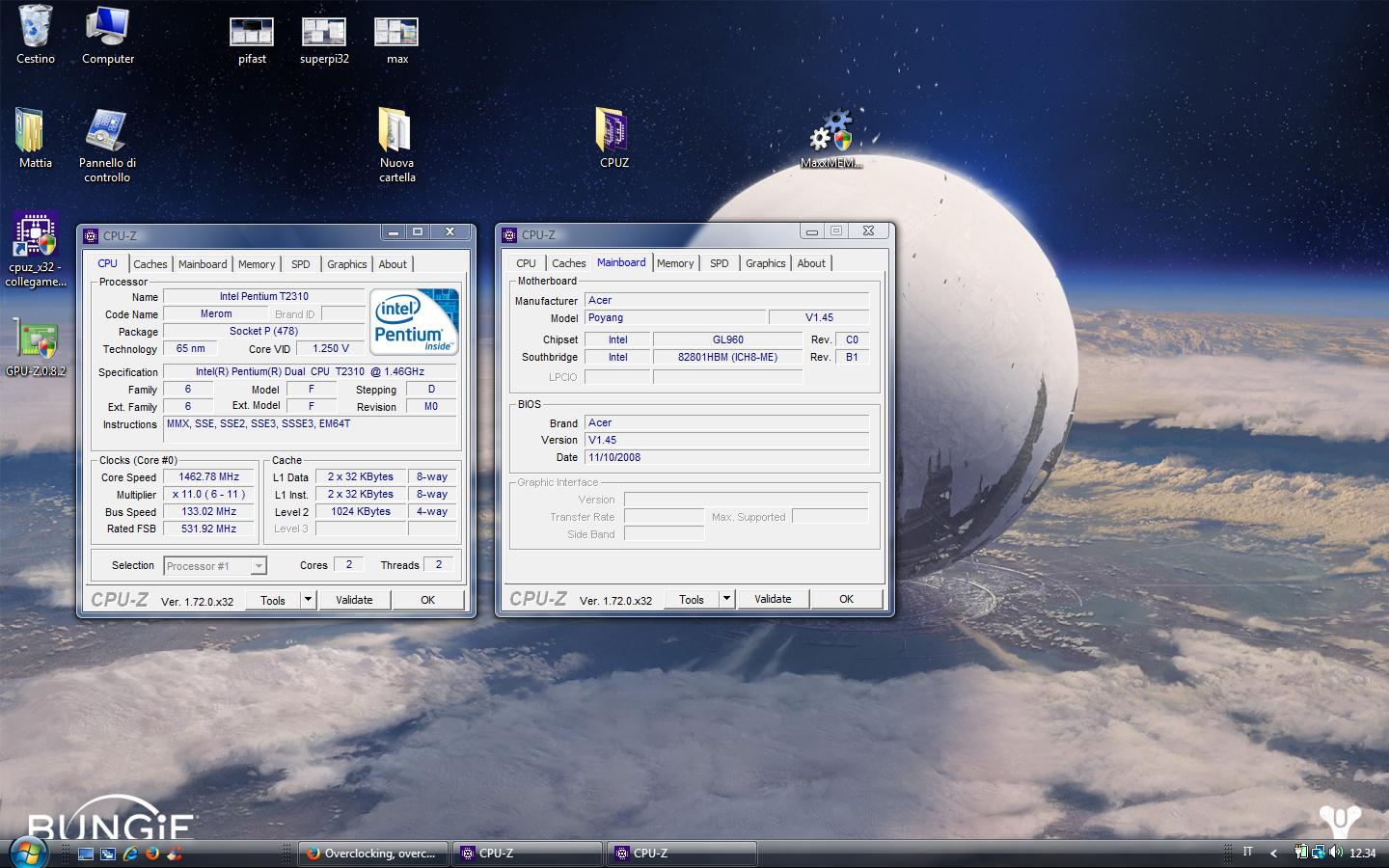1389x868 pixels.
Task: Click title bar icon of Mainboard CPU-Z window
Action: (509, 234)
